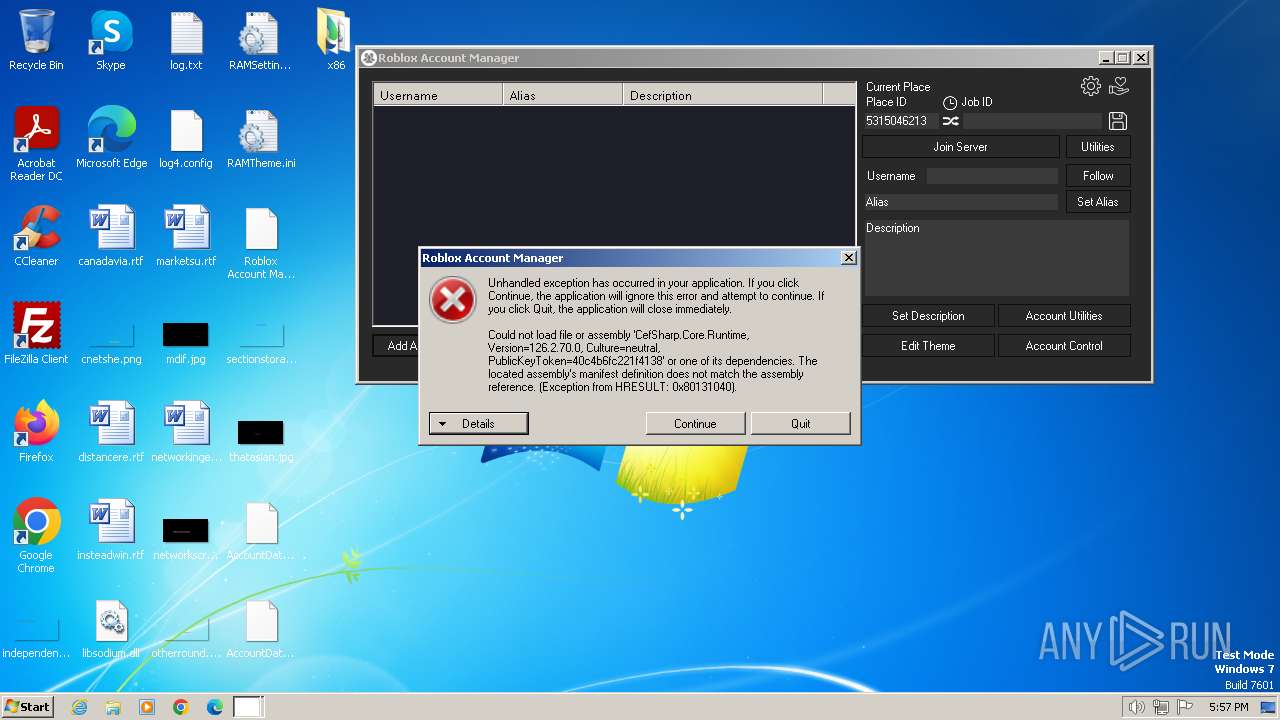Select thatasian.jpg image file
1280x720 pixels.
(x=260, y=440)
